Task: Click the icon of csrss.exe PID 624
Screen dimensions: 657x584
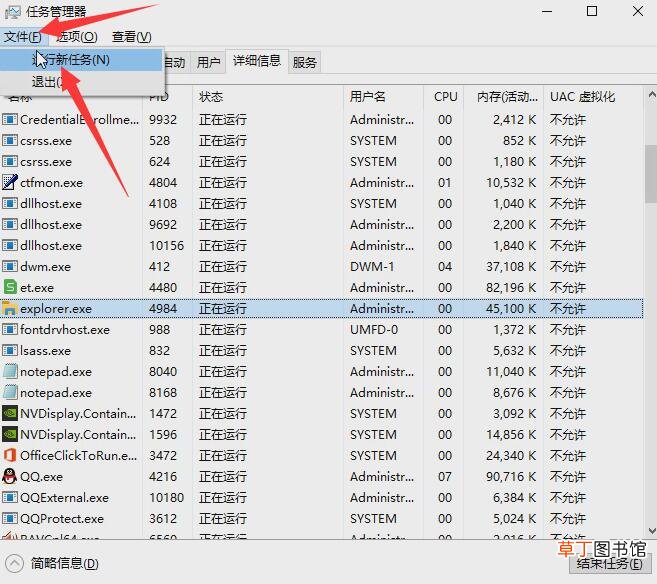Action: point(10,162)
